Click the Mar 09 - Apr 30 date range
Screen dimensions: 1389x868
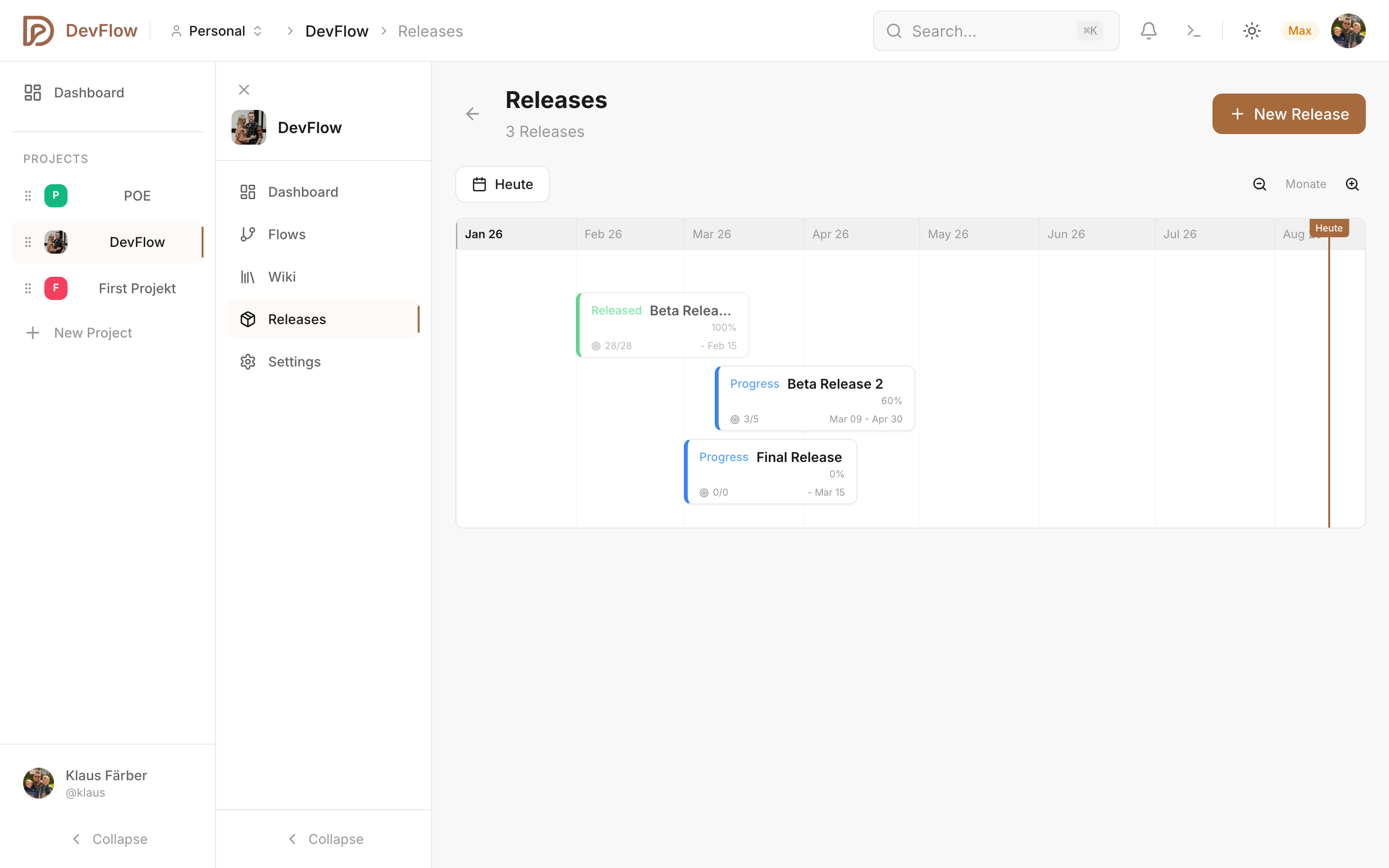tap(866, 419)
